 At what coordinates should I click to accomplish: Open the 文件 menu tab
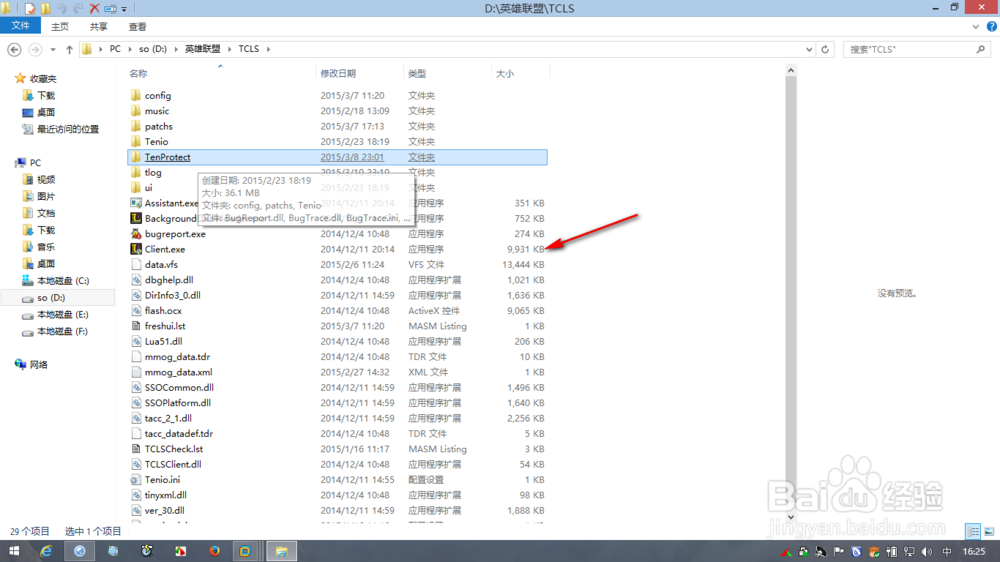coord(20,26)
